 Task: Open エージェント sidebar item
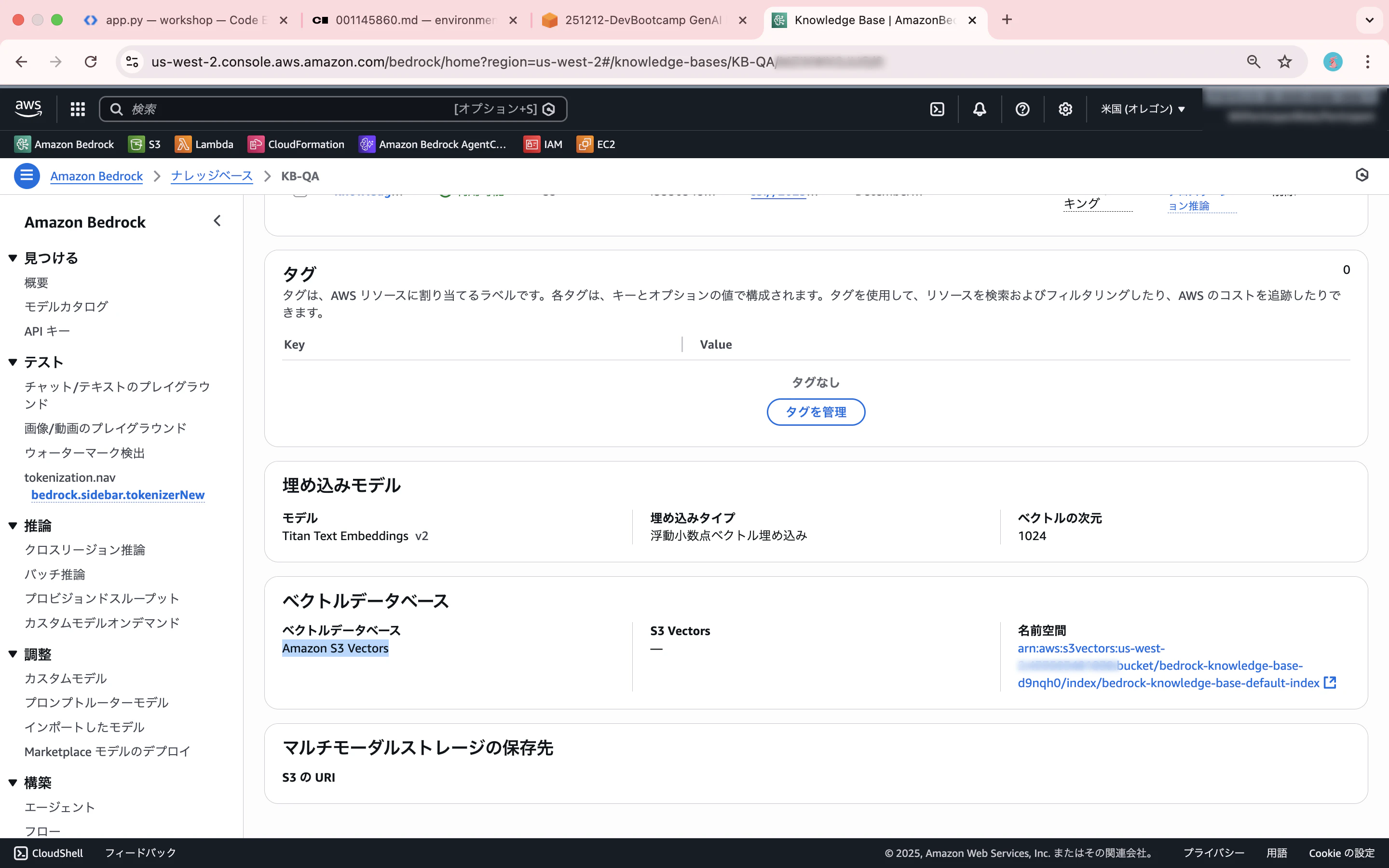(x=60, y=807)
